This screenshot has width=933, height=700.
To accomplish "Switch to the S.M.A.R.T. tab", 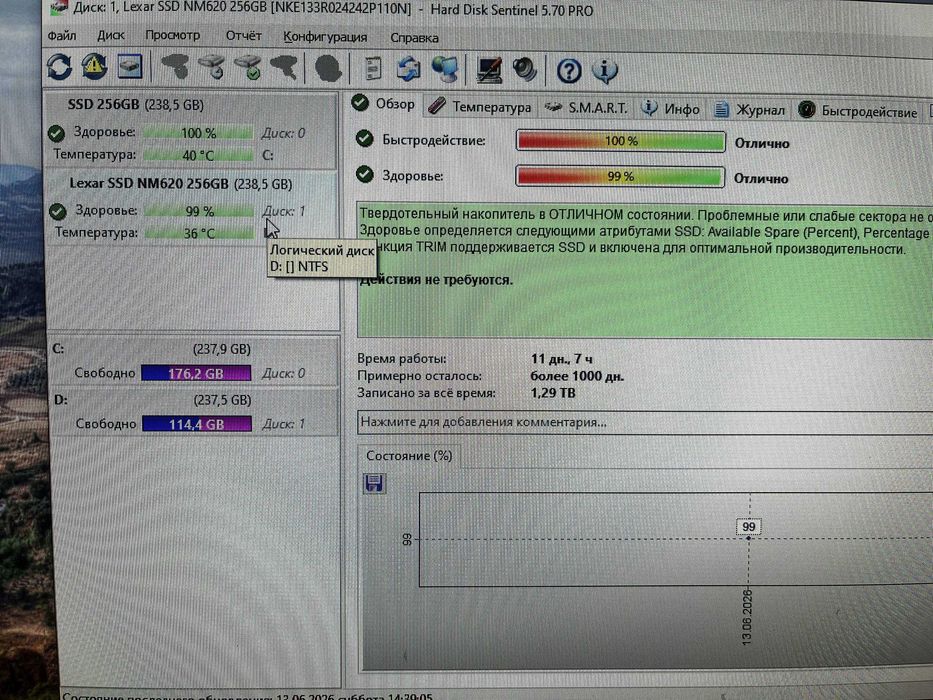I will [x=586, y=108].
